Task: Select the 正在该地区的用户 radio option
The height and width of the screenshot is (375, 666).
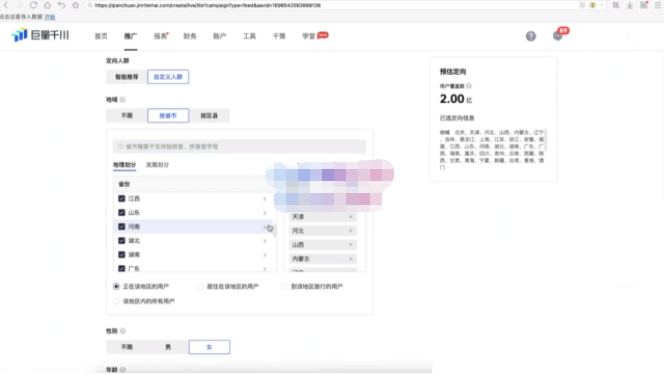Action: point(116,287)
